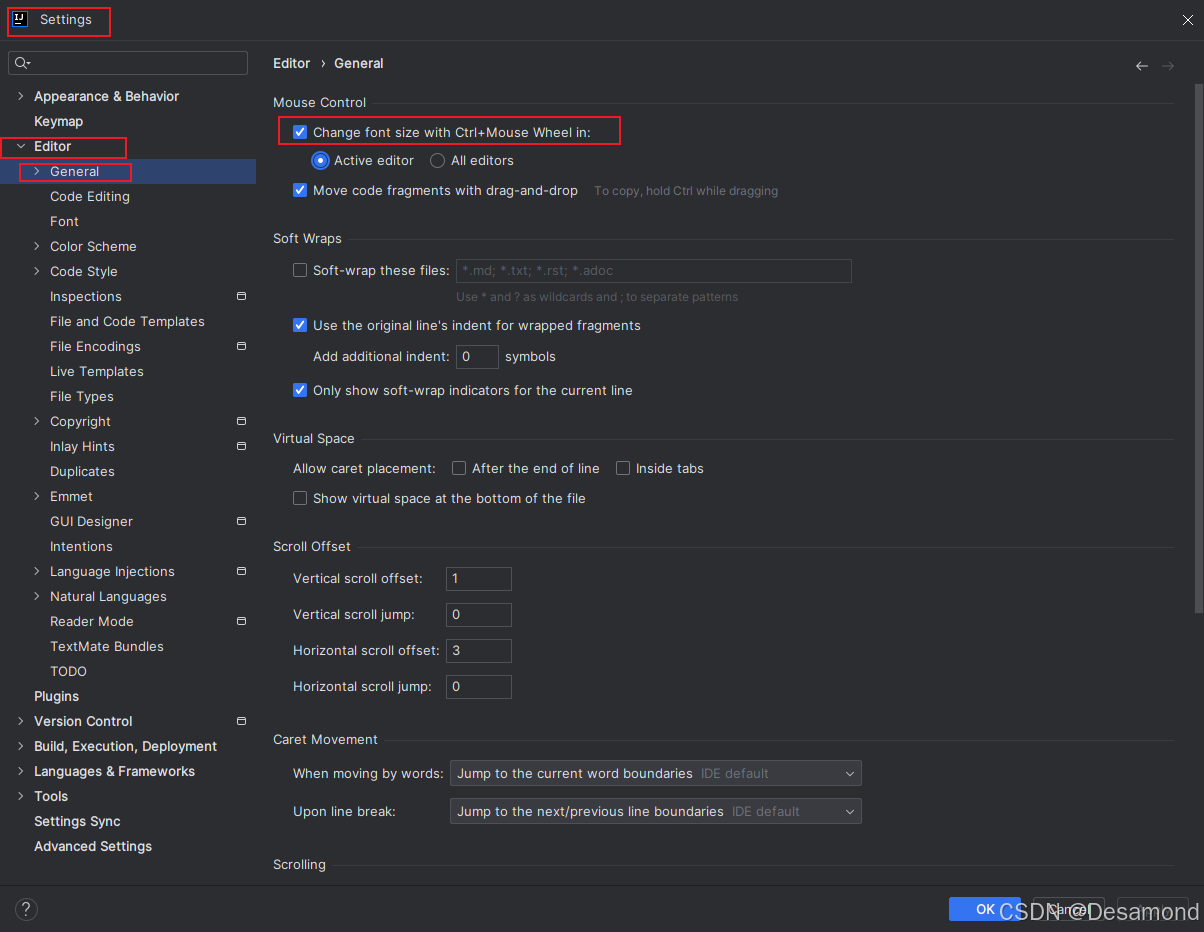The image size is (1204, 932).
Task: Click the Vertical scroll offset field
Action: [x=479, y=578]
